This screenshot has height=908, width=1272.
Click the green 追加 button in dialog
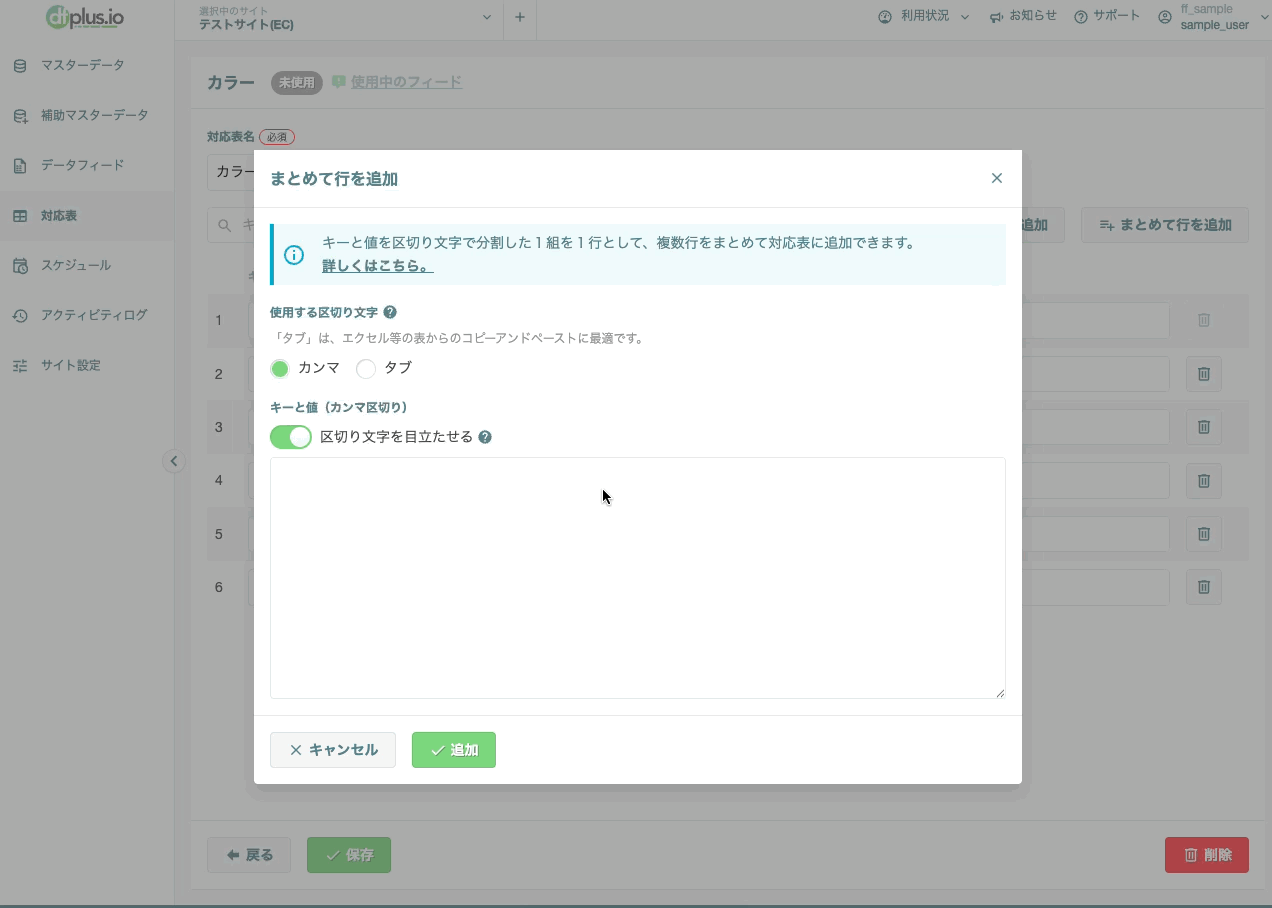pyautogui.click(x=454, y=750)
